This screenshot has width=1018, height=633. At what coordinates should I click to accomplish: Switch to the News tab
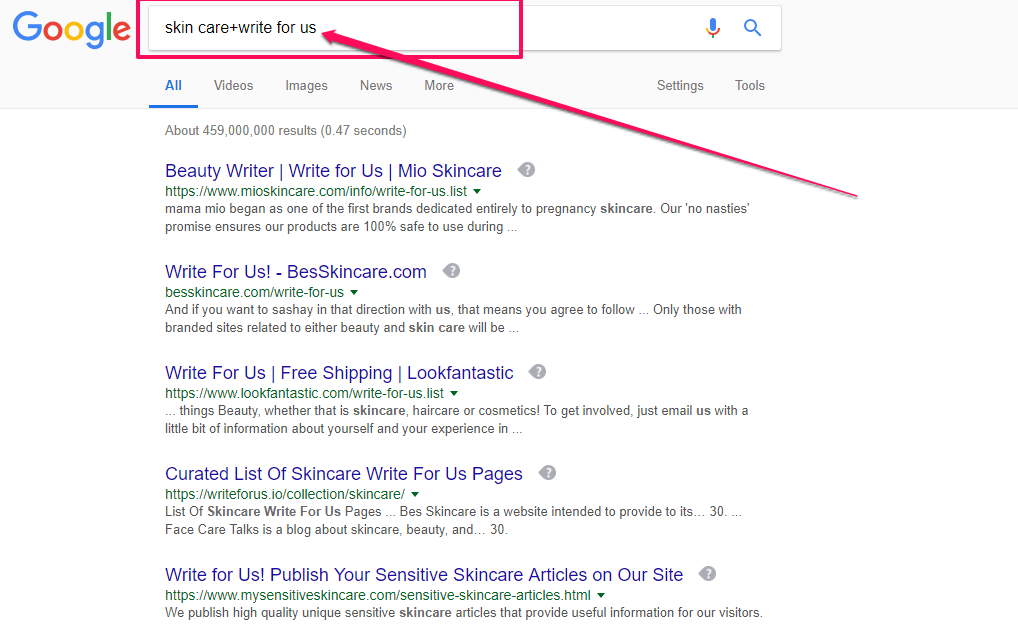[376, 86]
